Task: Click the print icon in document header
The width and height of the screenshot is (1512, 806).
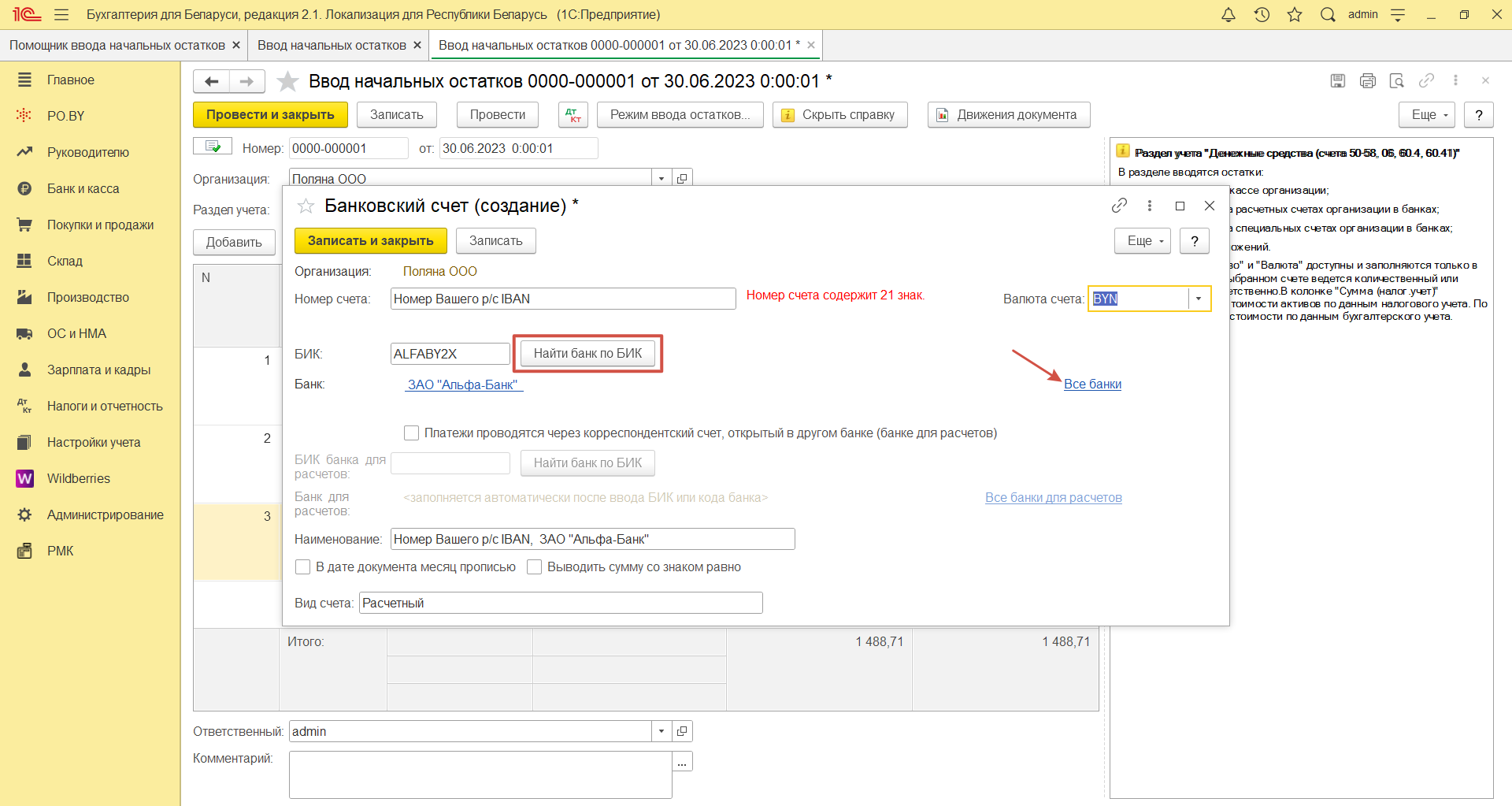Action: click(1368, 80)
